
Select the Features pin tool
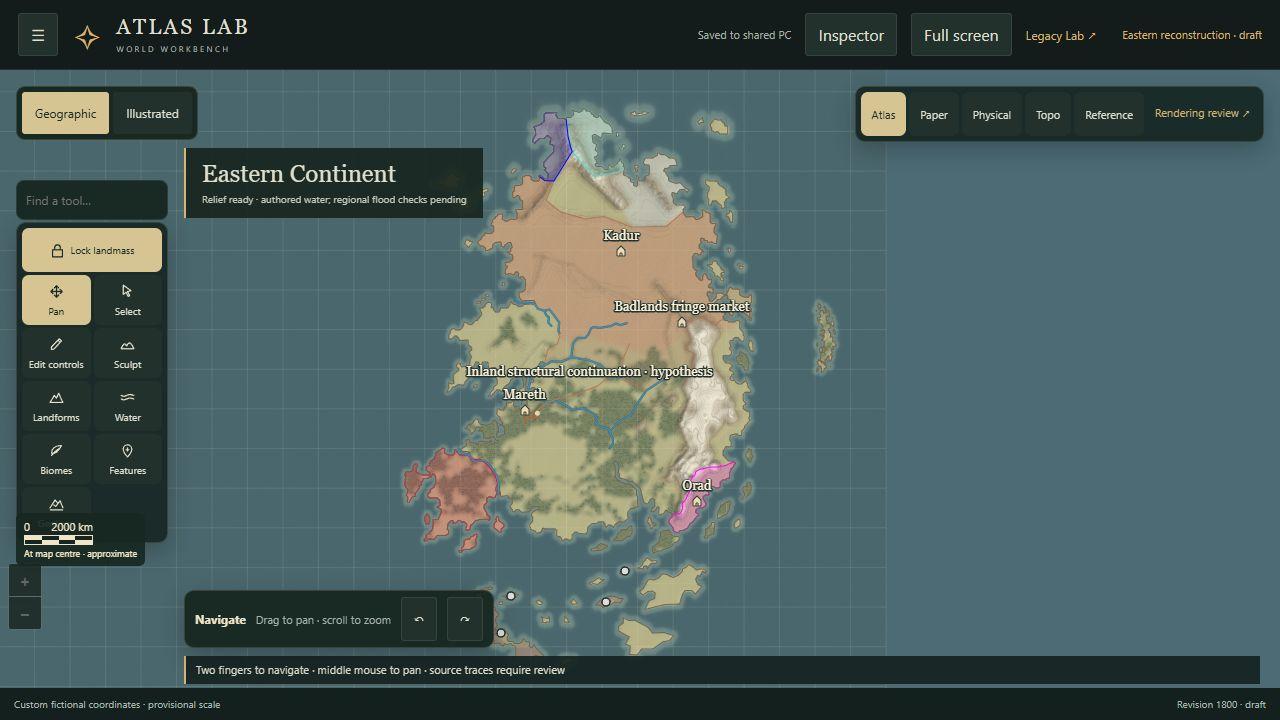tap(127, 459)
